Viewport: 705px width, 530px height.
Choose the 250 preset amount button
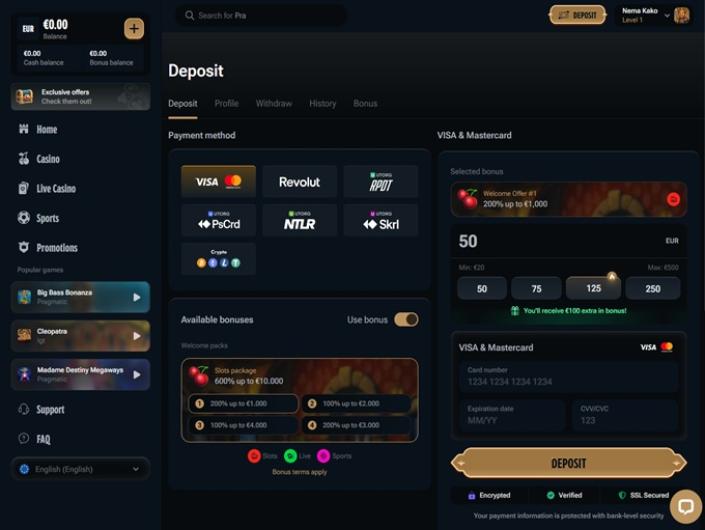(x=653, y=289)
